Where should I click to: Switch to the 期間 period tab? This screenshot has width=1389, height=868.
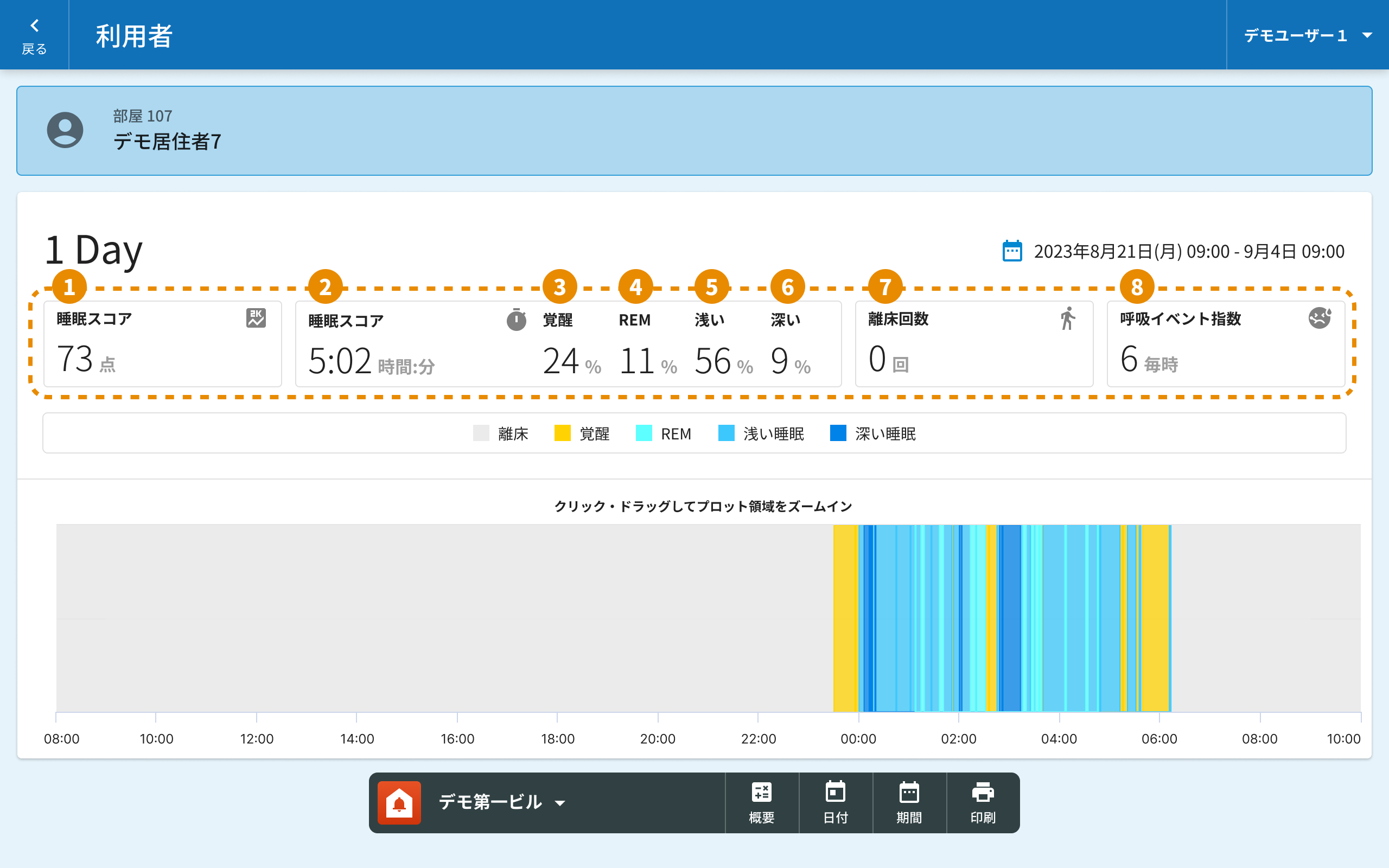tap(909, 802)
